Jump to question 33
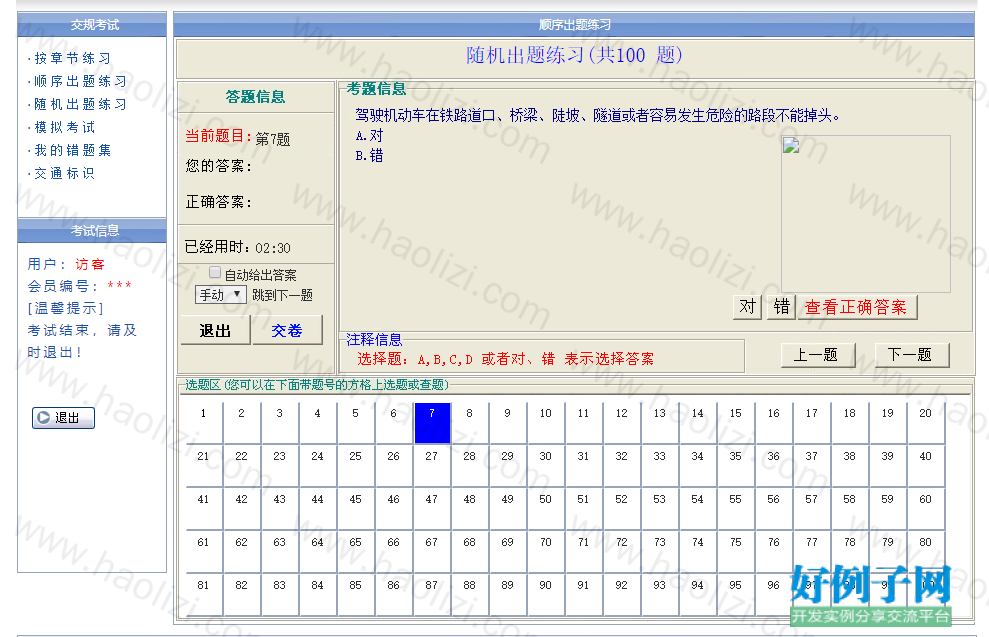This screenshot has width=989, height=637. tap(660, 466)
